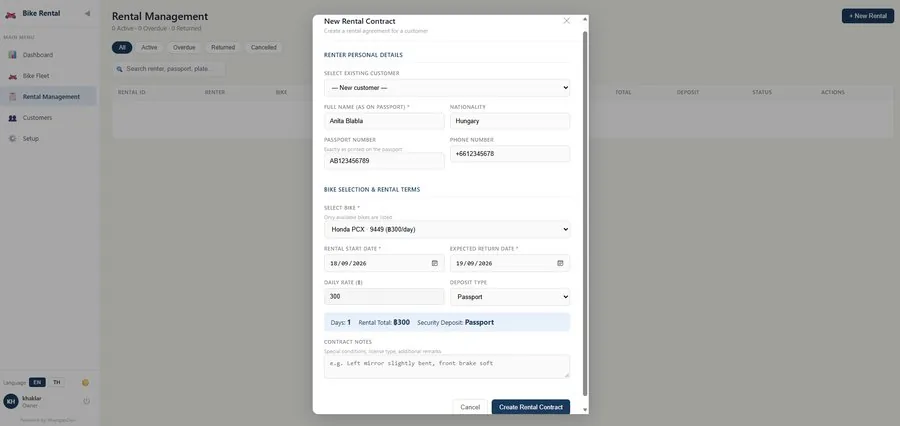Viewport: 900px width, 426px height.
Task: Open Customers in the main menu
Action: point(48,118)
